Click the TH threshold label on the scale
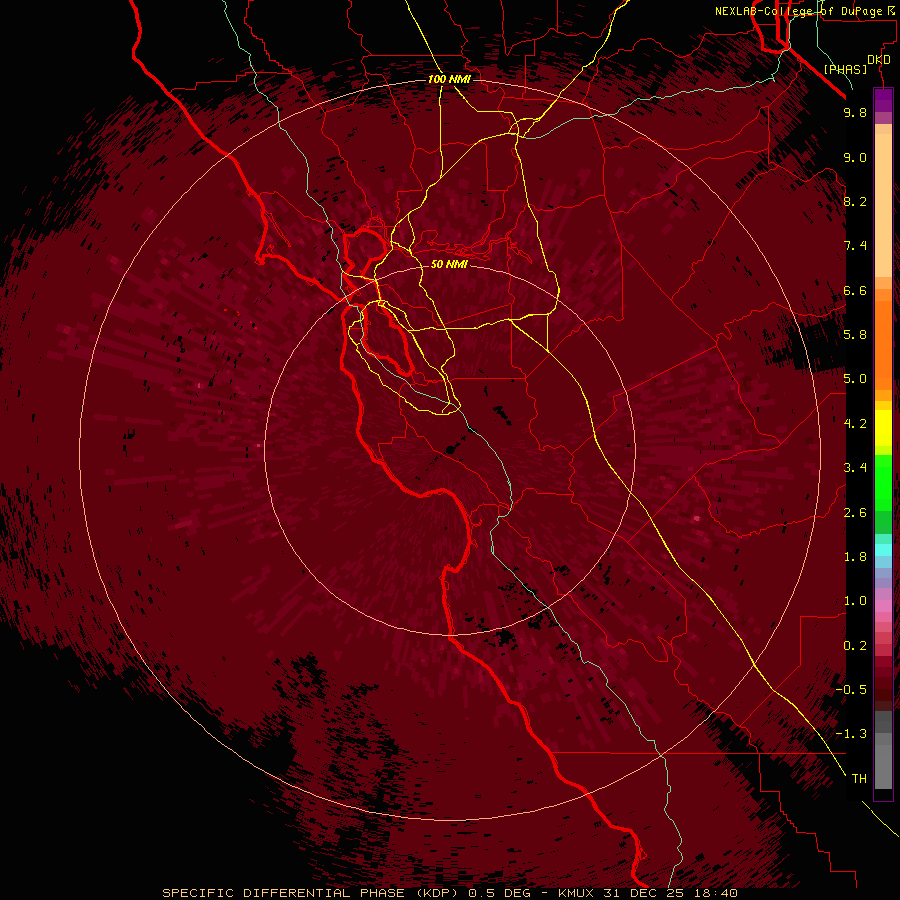This screenshot has width=900, height=900. (x=859, y=779)
